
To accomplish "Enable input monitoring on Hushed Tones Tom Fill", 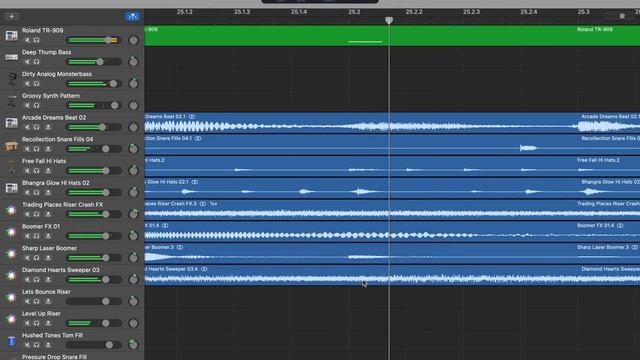I will (x=48, y=345).
